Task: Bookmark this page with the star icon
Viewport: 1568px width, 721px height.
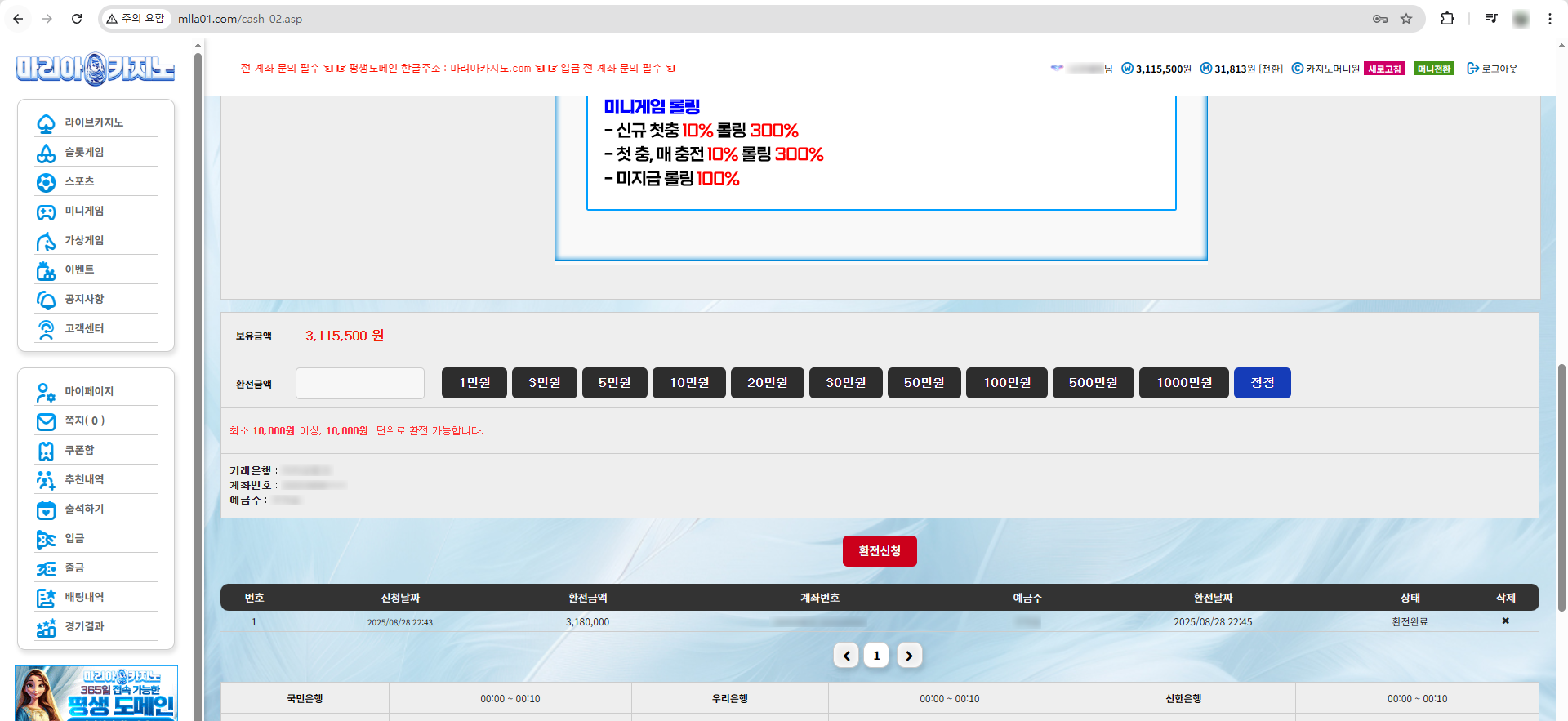Action: click(x=1406, y=19)
